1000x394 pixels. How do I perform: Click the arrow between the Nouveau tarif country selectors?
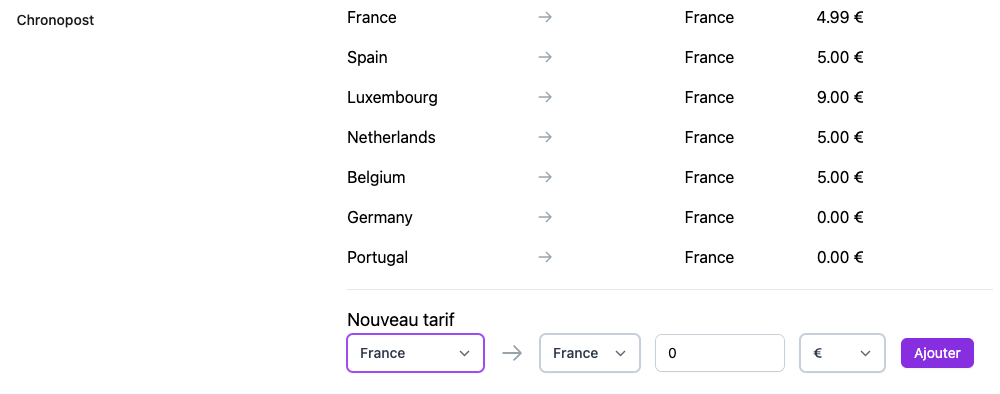click(512, 353)
